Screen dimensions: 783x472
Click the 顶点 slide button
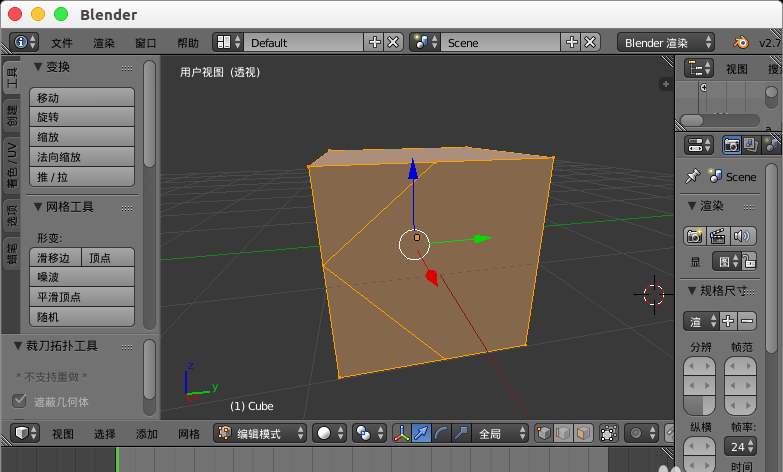point(108,257)
